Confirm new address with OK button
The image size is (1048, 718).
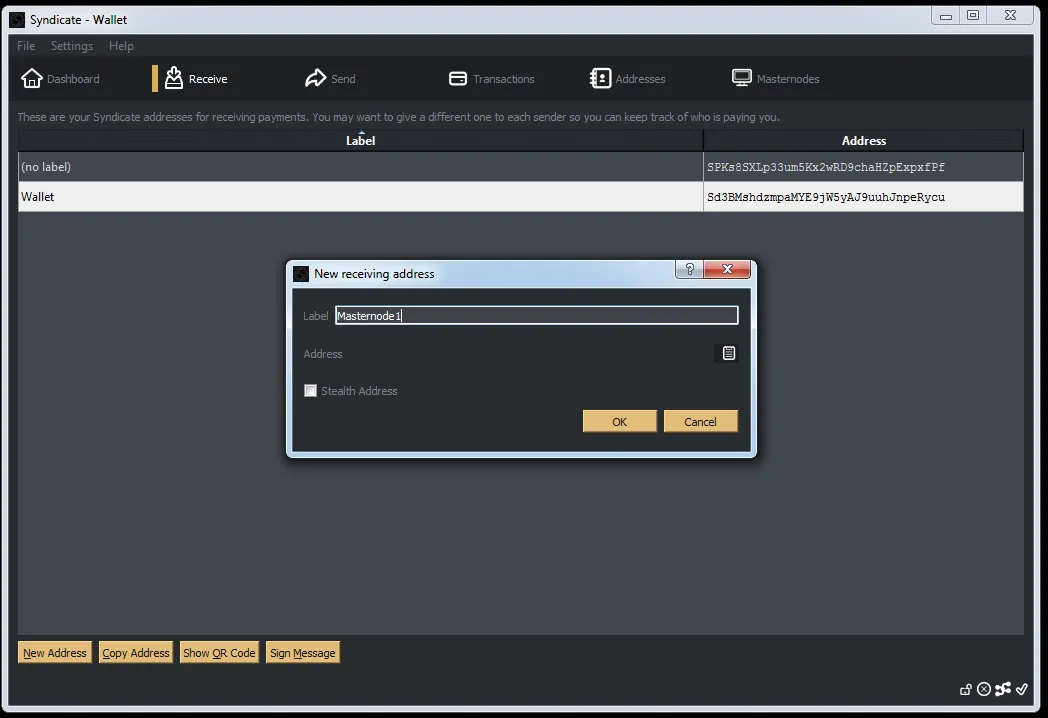click(x=620, y=421)
